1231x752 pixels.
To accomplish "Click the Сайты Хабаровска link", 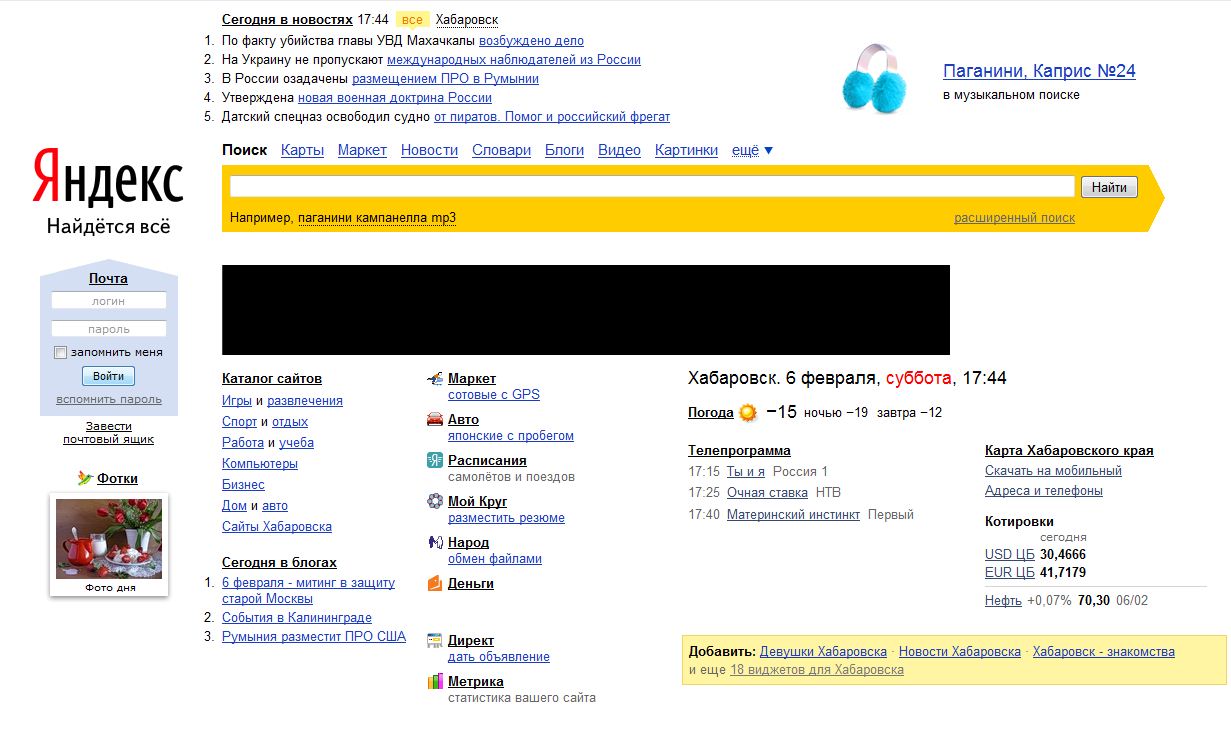I will tap(277, 526).
